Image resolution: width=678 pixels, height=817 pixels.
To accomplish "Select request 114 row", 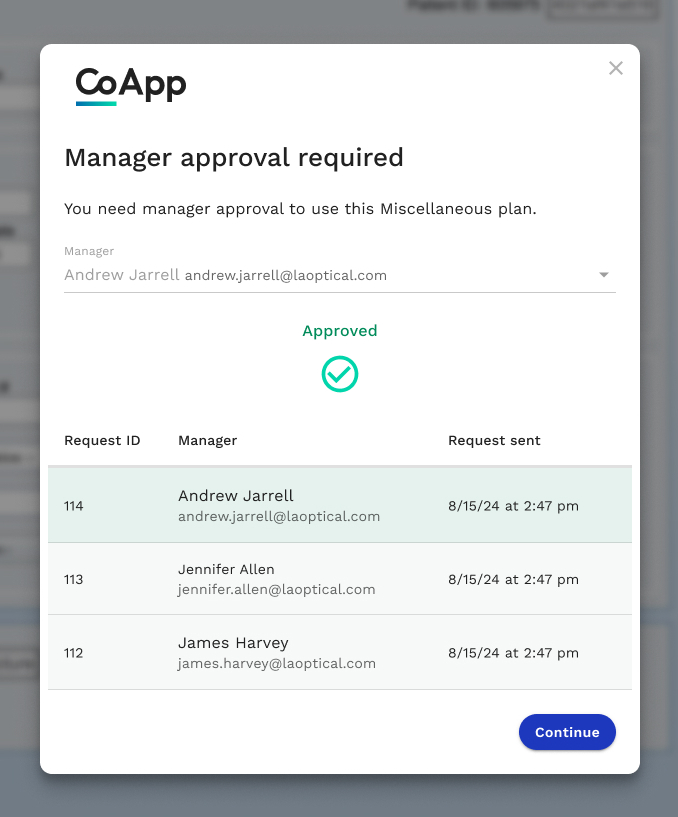I will [340, 505].
